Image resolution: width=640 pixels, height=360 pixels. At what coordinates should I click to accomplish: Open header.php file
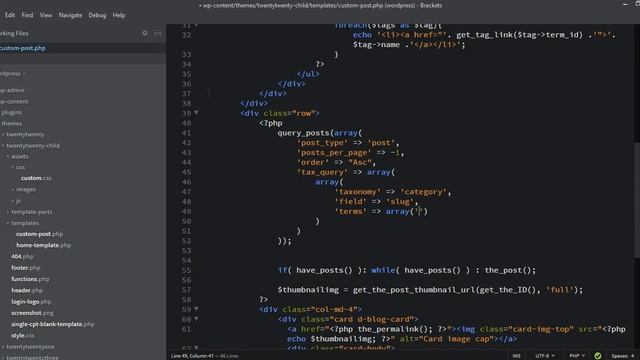pos(27,291)
